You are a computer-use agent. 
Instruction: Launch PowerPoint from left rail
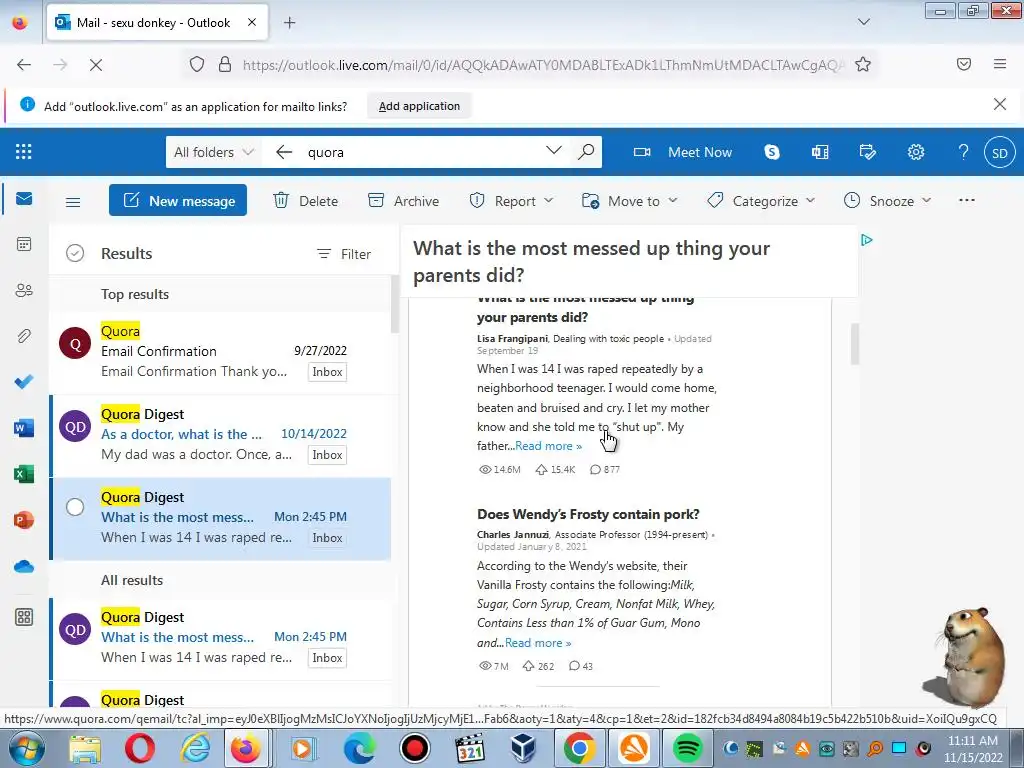click(24, 520)
